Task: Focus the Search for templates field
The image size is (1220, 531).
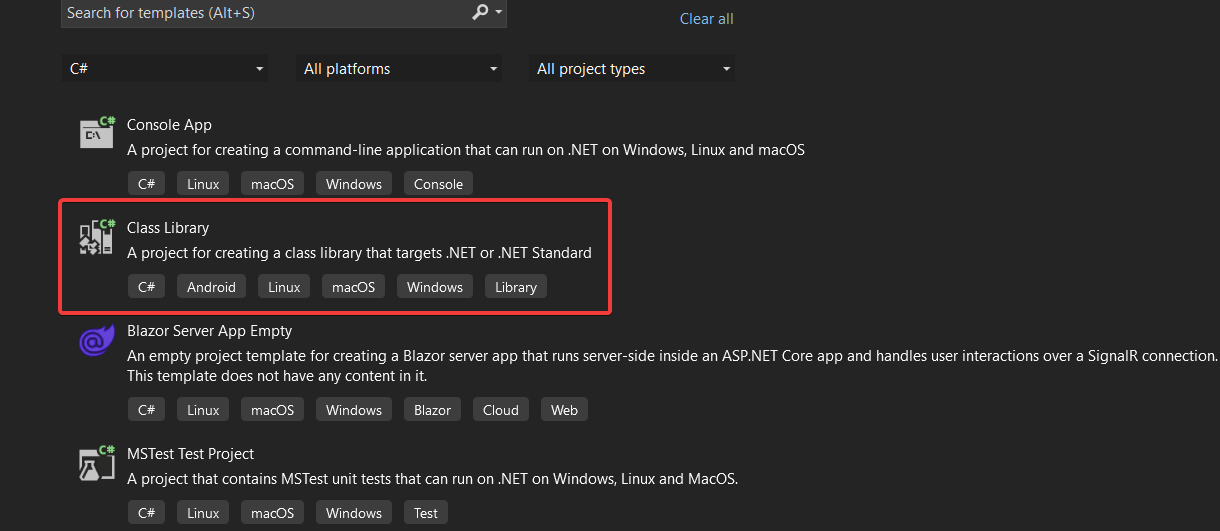Action: (x=260, y=13)
